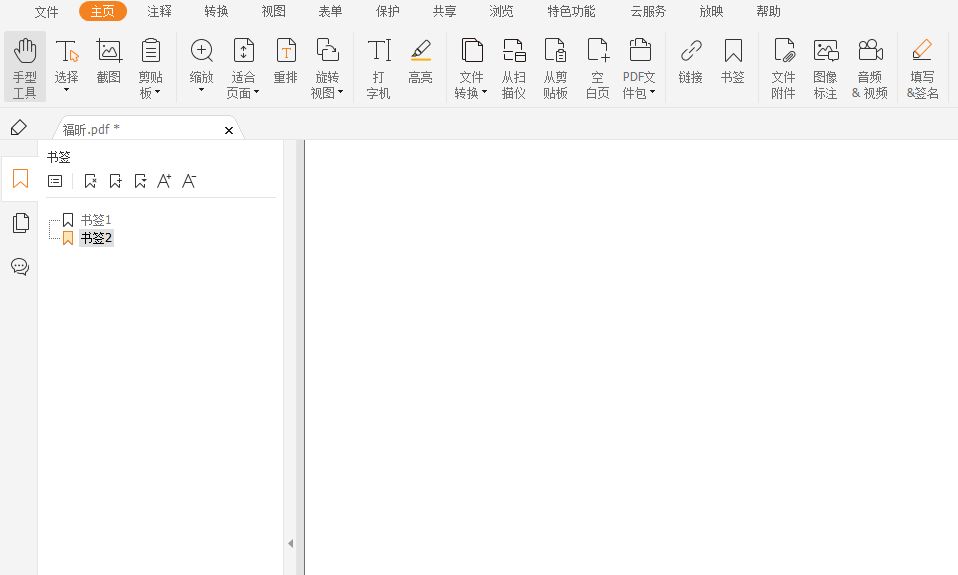Increase bookmark font size (A+)

[164, 181]
